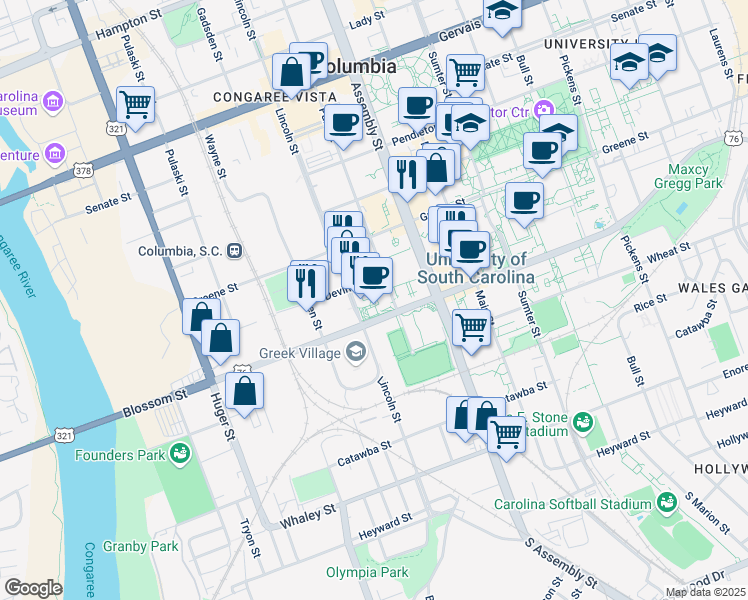Open the fork and knife marker on Assembly St
This screenshot has width=748, height=600.
[x=407, y=174]
